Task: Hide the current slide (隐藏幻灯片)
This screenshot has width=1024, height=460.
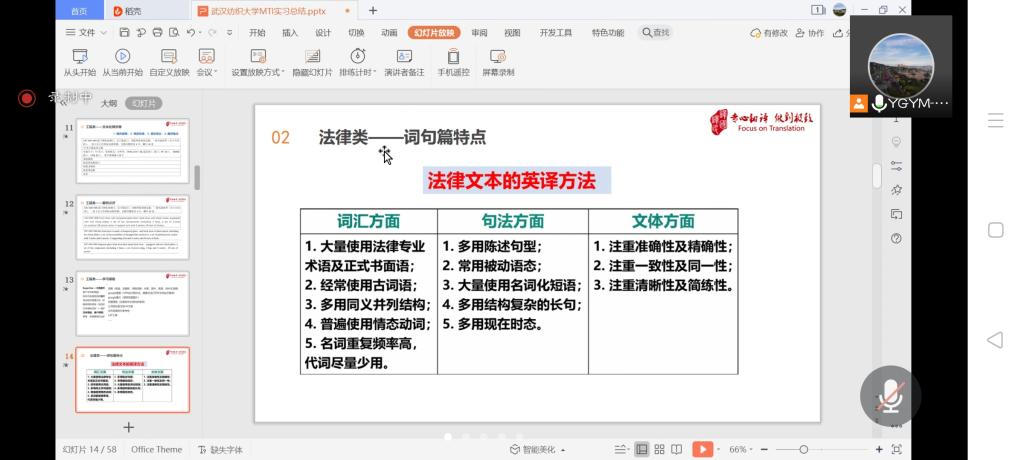Action: click(x=312, y=62)
